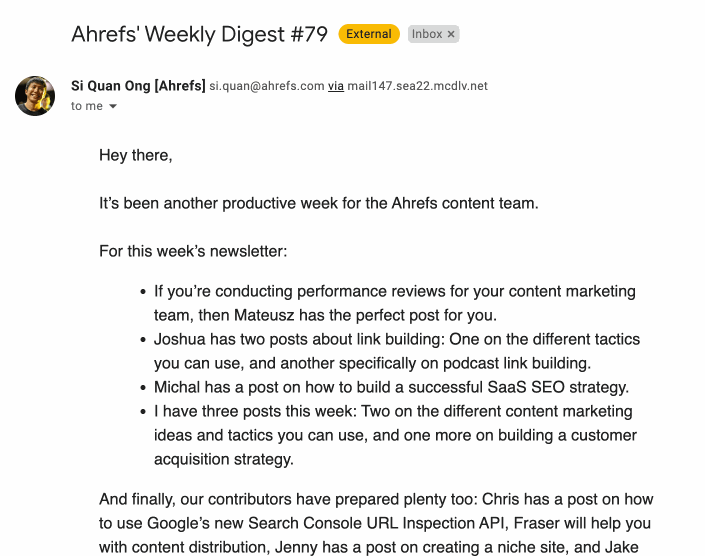The height and width of the screenshot is (556, 705).
Task: Remove the Inbox label with its X
Action: [451, 34]
